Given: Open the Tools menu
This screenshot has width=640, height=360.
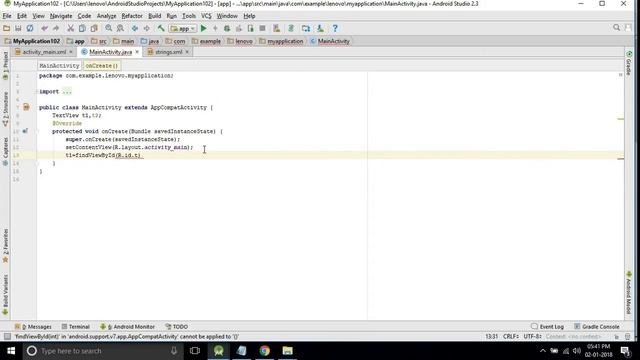Looking at the screenshot, I should 189,16.
